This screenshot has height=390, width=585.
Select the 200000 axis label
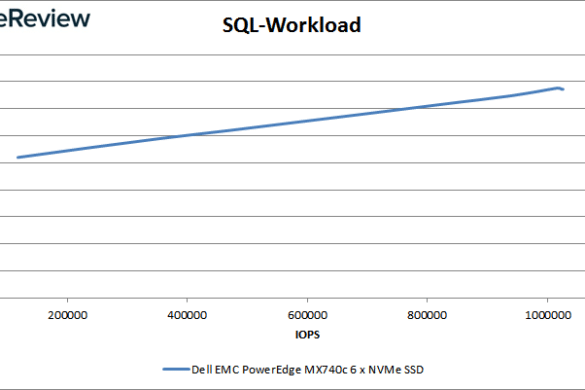tap(68, 315)
